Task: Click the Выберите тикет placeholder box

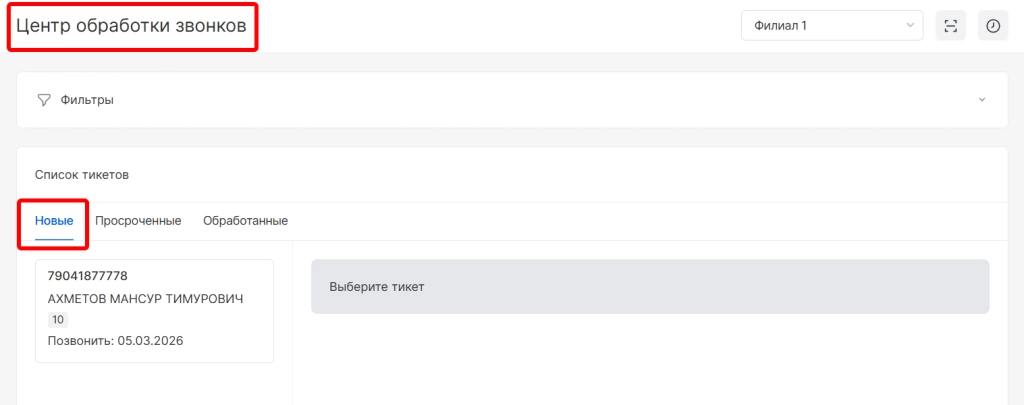Action: [649, 287]
